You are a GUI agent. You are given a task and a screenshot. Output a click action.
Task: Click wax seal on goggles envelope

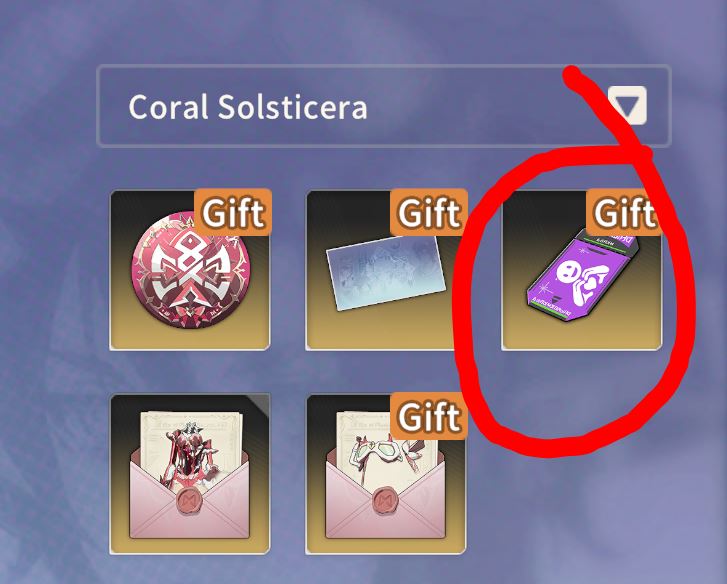coord(386,502)
